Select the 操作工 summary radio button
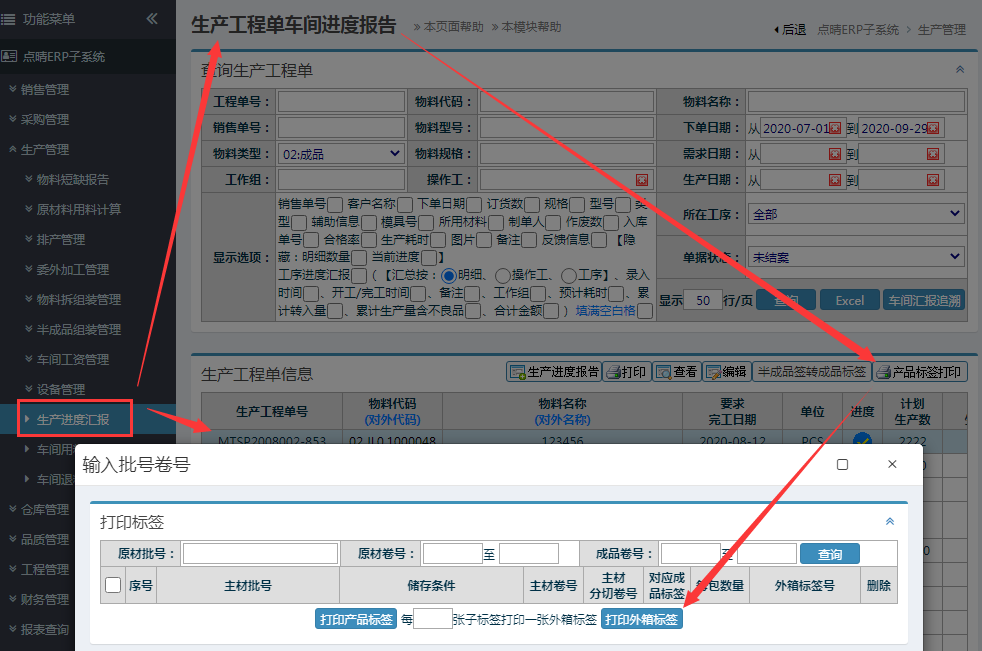This screenshot has width=982, height=651. point(503,275)
